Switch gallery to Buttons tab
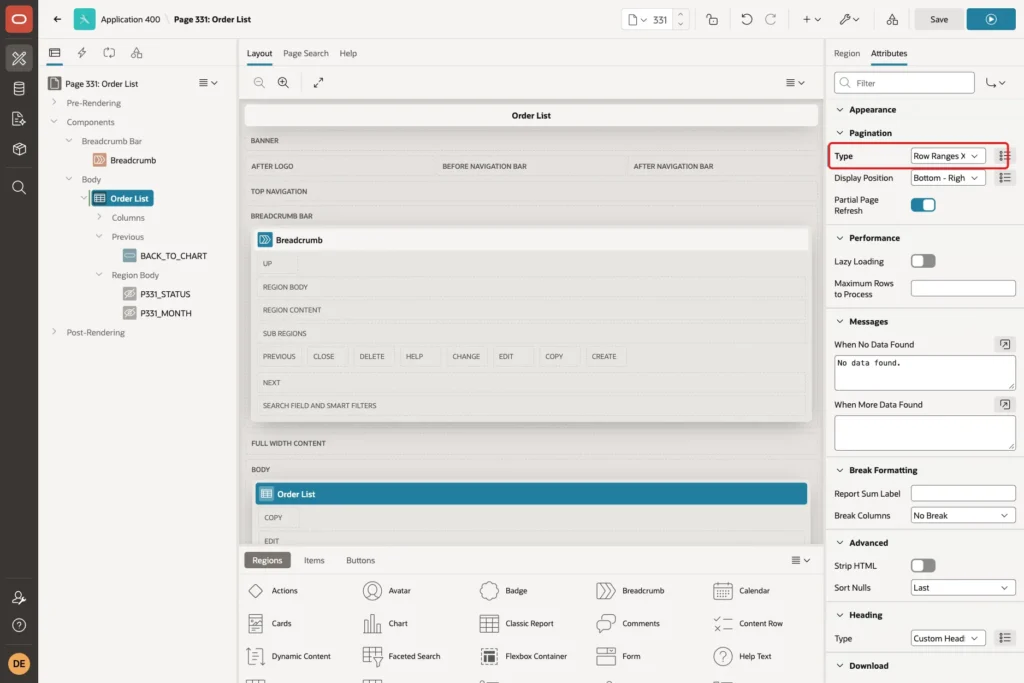 tap(360, 560)
